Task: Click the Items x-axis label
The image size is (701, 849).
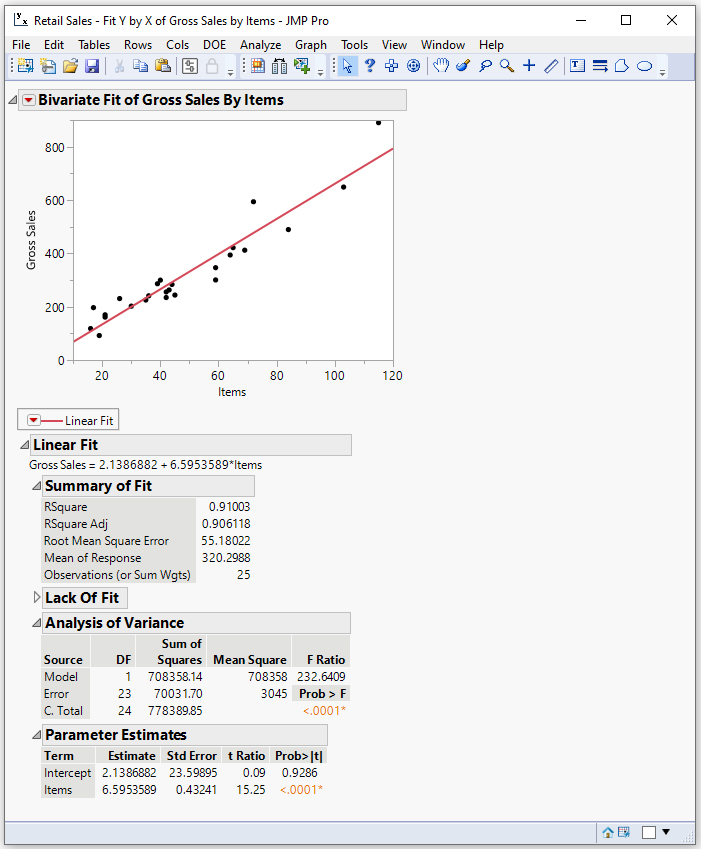Action: click(x=232, y=392)
